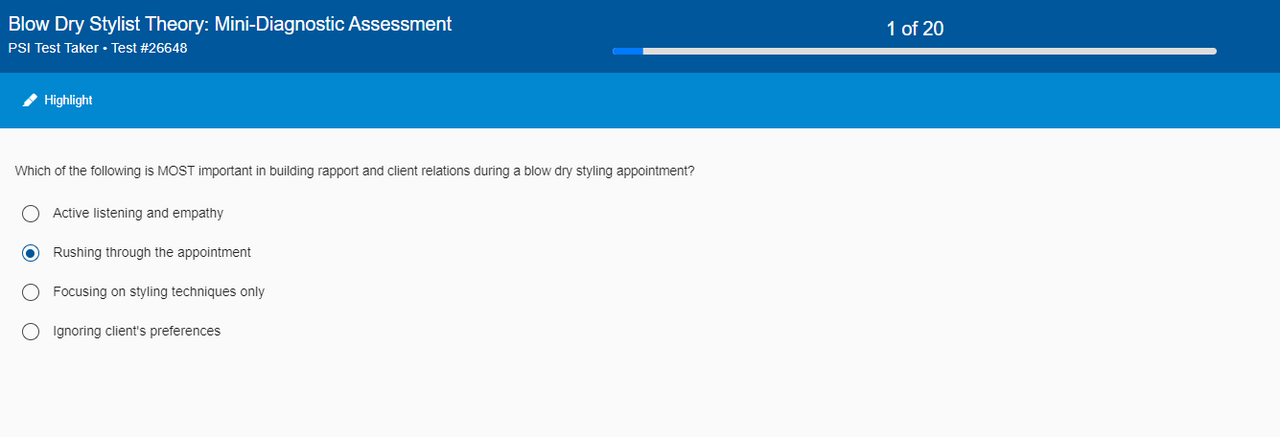Viewport: 1280px width, 437px height.
Task: Click the unfilled gray part of progress bar
Action: 930,51
